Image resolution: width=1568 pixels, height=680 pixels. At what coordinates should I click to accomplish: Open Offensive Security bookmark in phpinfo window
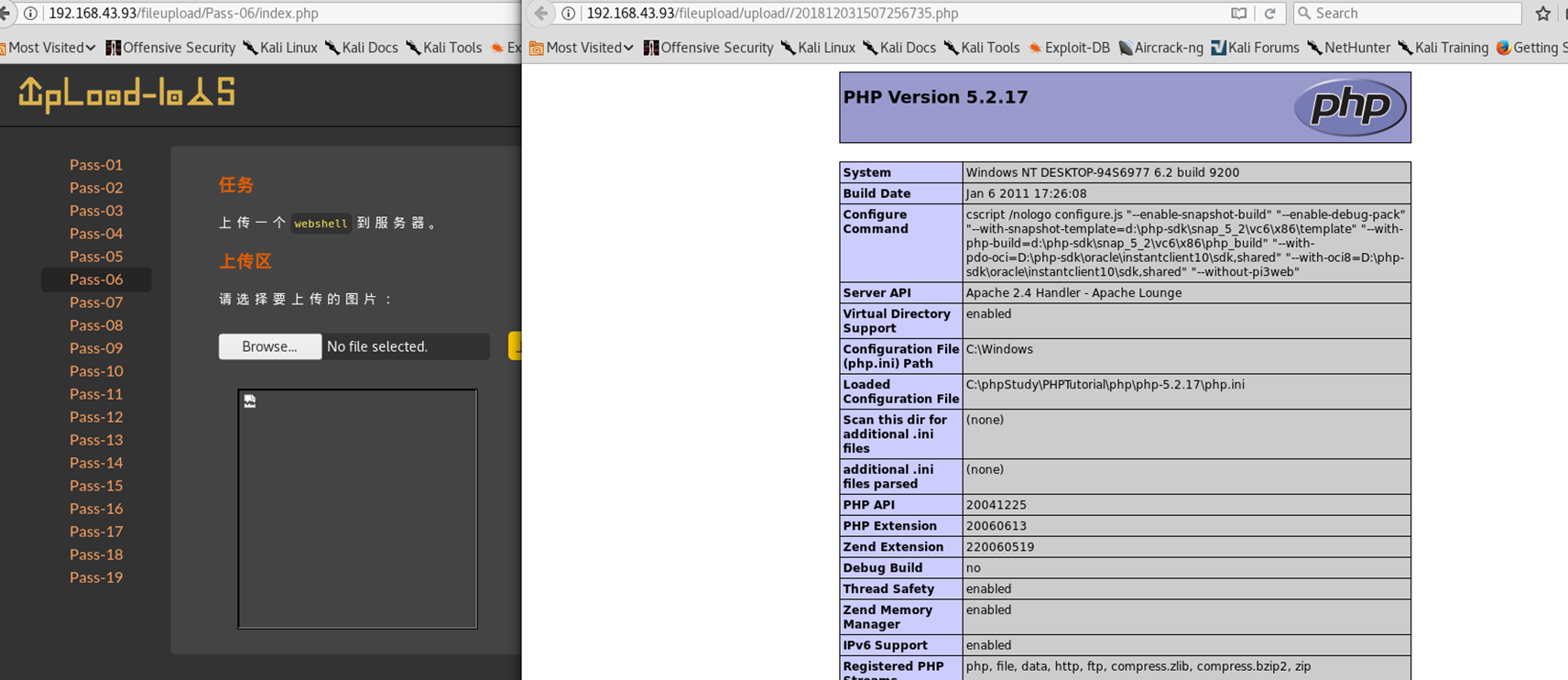(x=708, y=48)
